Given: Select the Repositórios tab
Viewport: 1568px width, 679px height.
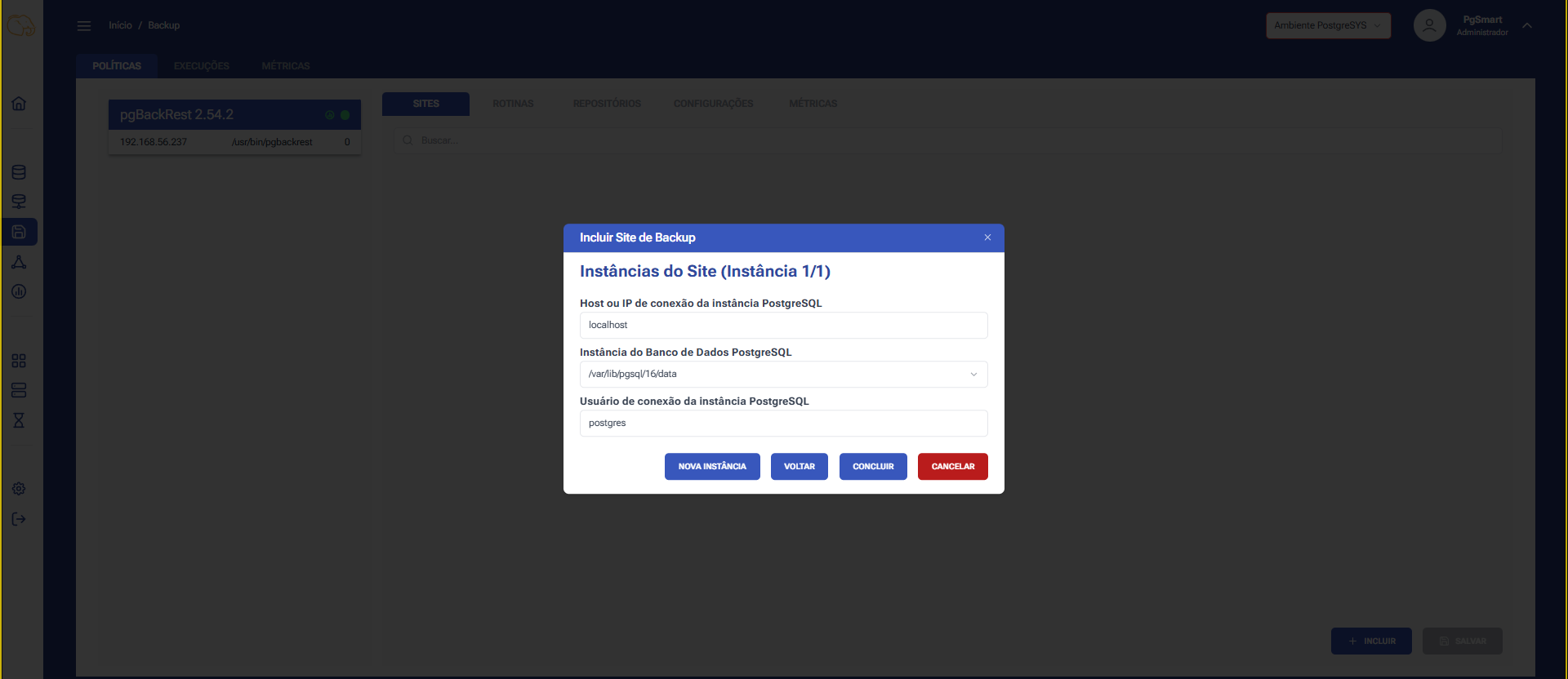Looking at the screenshot, I should (607, 104).
